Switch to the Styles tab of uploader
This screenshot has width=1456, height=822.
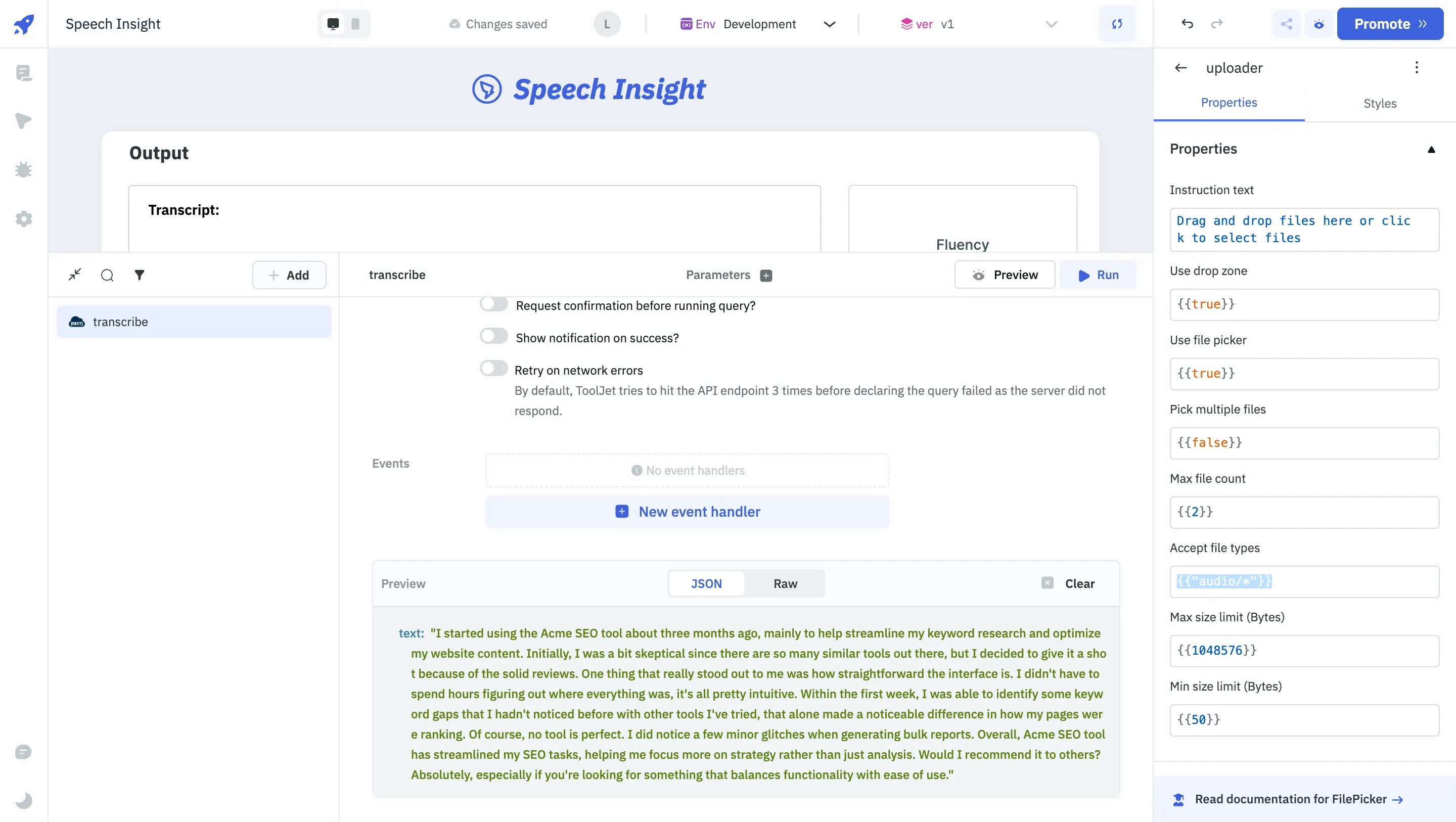click(x=1380, y=104)
